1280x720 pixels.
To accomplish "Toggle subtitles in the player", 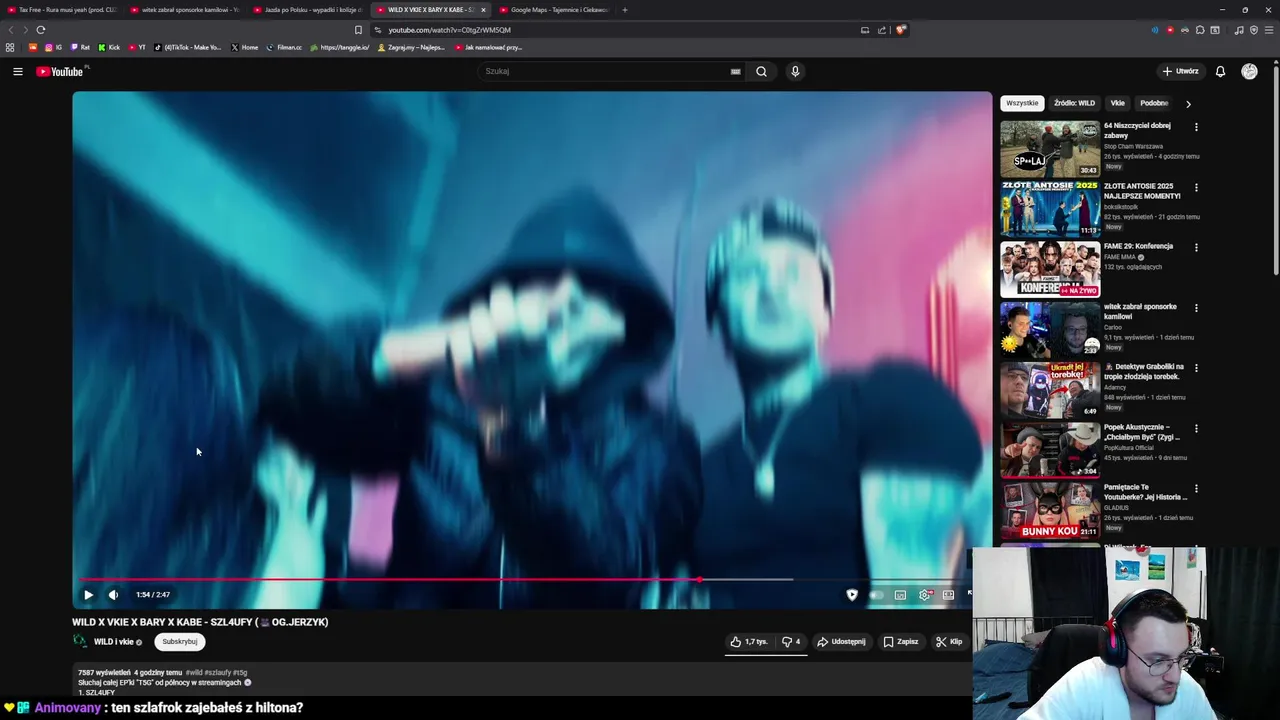I will [900, 594].
